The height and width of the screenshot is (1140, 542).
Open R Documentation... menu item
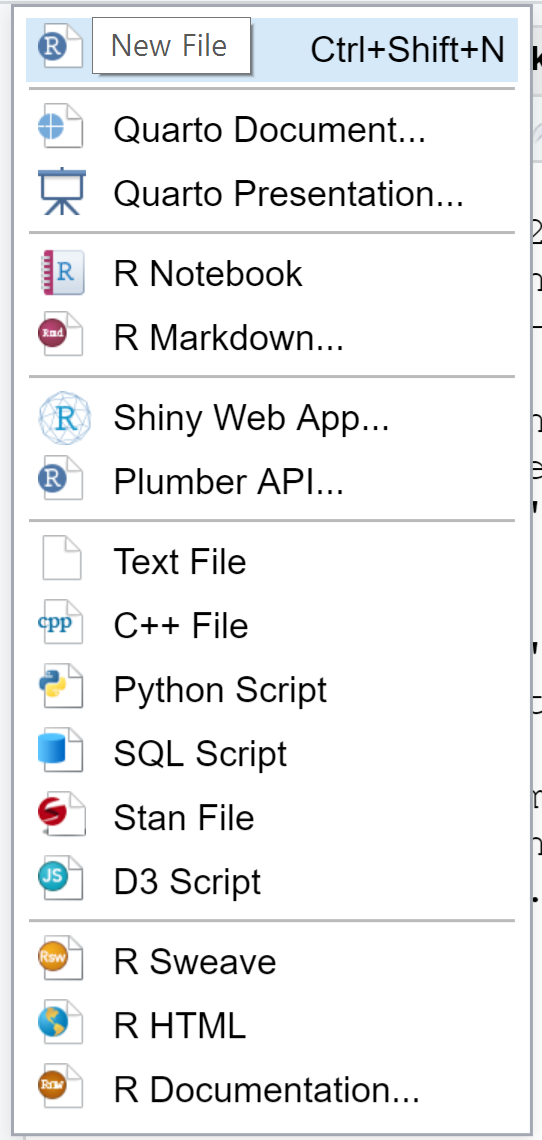click(x=271, y=1089)
